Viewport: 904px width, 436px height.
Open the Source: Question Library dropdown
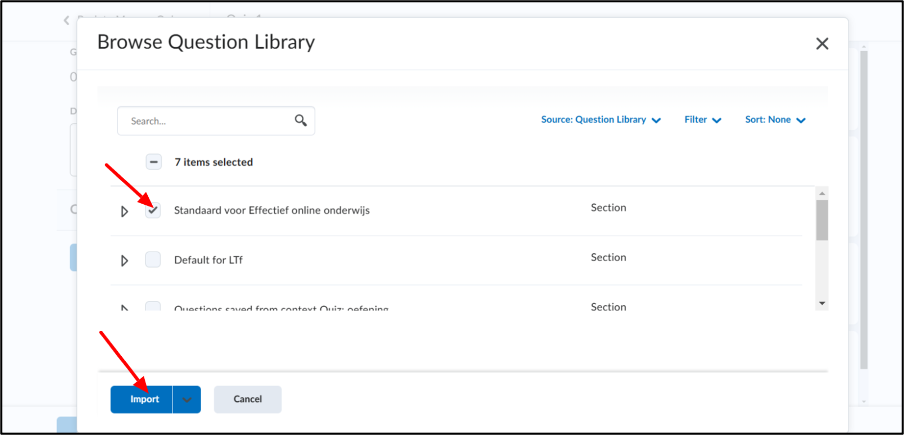click(601, 120)
